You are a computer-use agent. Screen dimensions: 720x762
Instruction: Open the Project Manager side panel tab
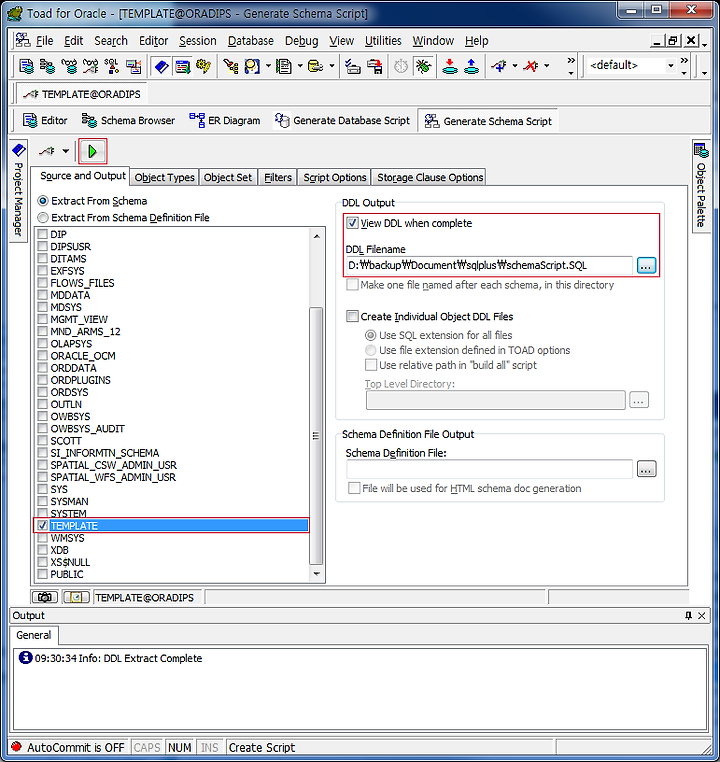pos(18,191)
